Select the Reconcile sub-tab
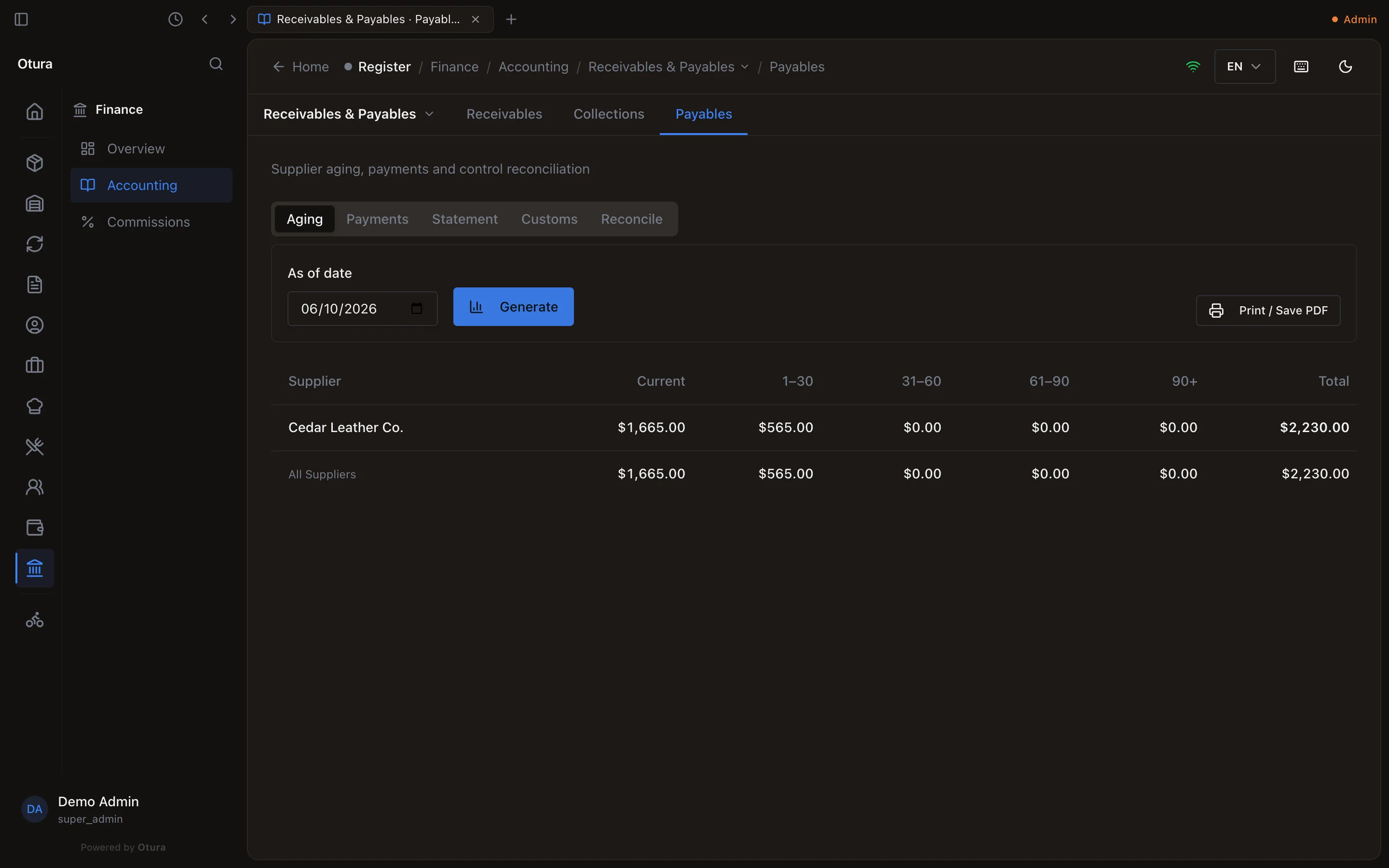The height and width of the screenshot is (868, 1389). [631, 219]
